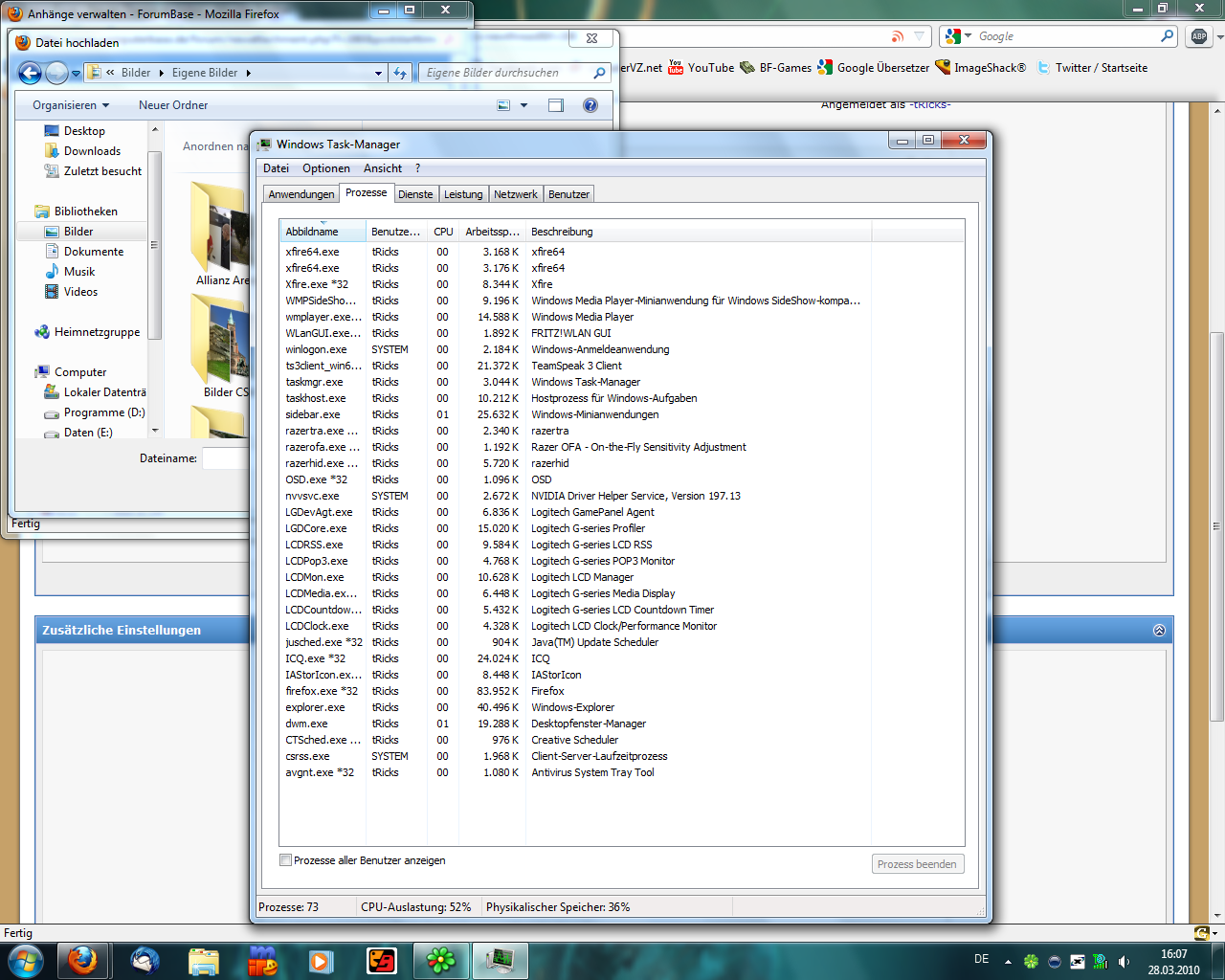Click the ICQ flower icon in system tray
The height and width of the screenshot is (980, 1225).
[x=1031, y=961]
